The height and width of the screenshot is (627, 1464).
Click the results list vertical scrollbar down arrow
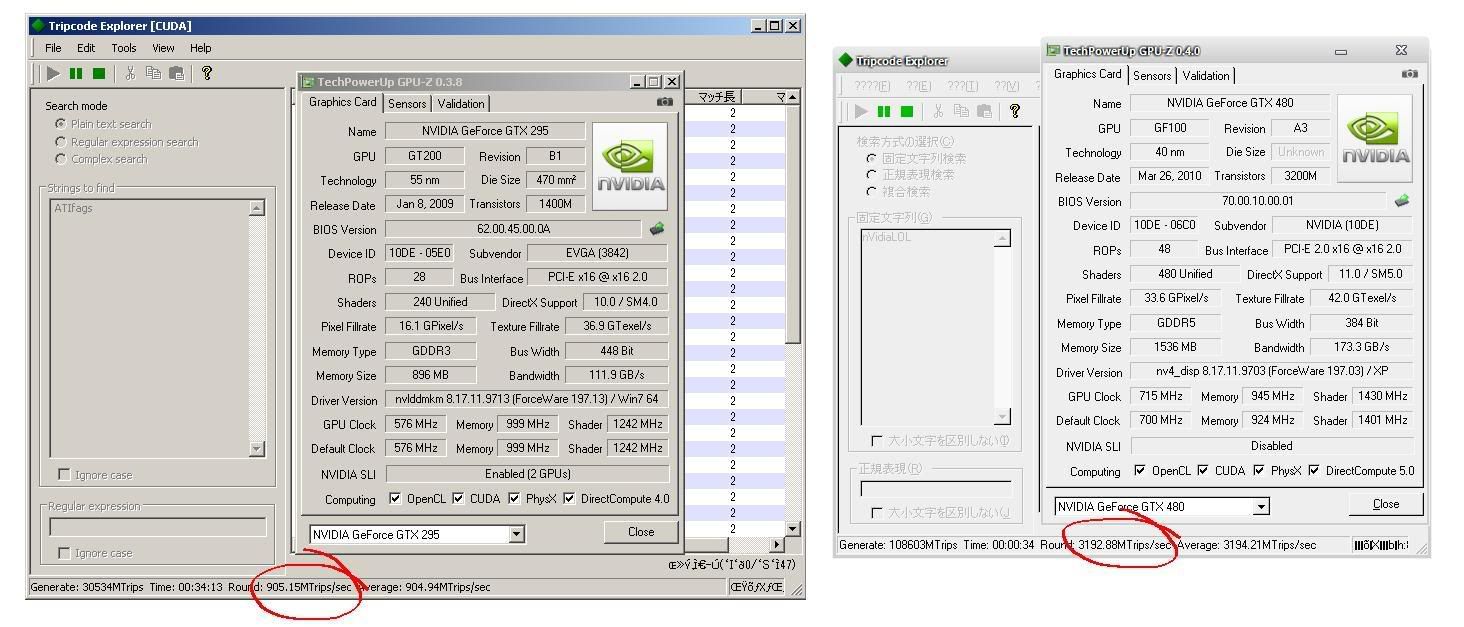[793, 529]
